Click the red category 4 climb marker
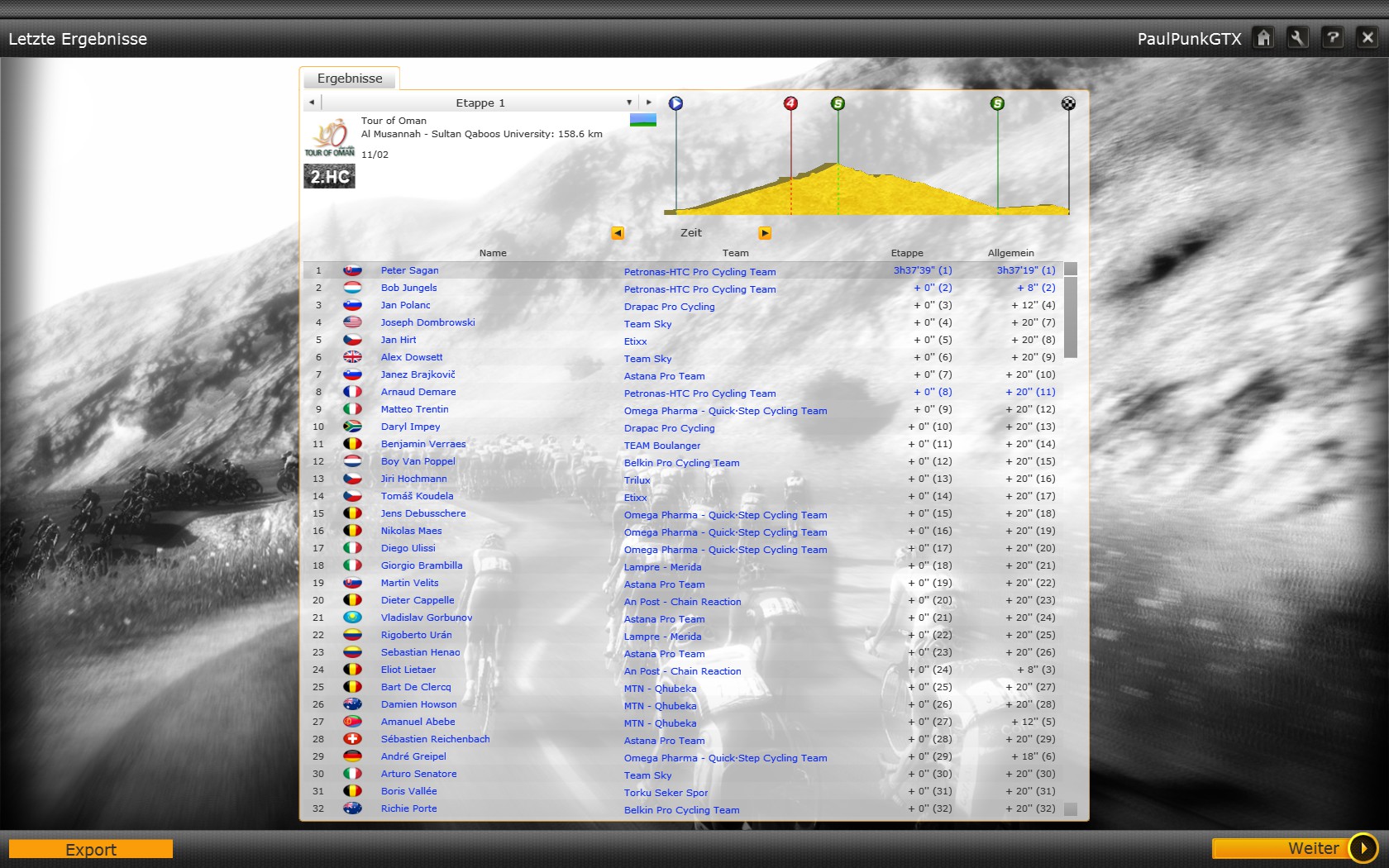The image size is (1389, 868). point(790,103)
